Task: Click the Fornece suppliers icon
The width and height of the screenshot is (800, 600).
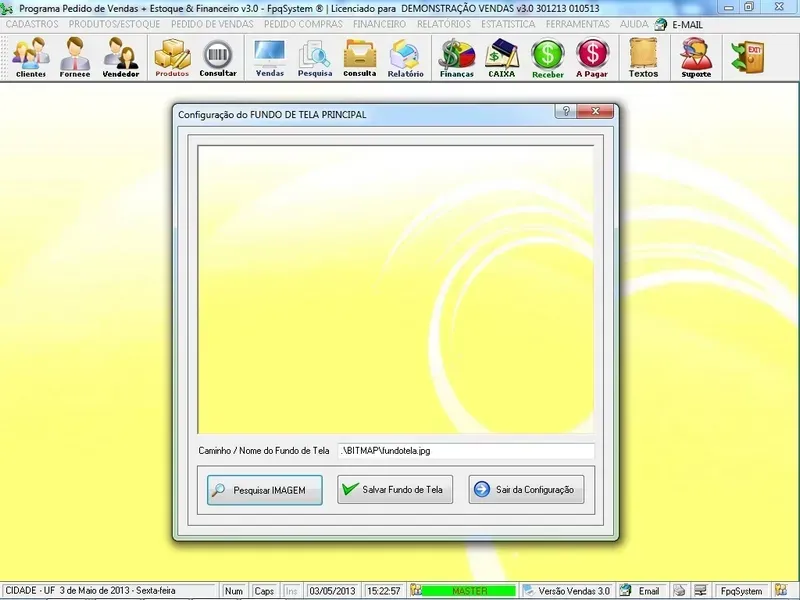Action: coord(75,57)
